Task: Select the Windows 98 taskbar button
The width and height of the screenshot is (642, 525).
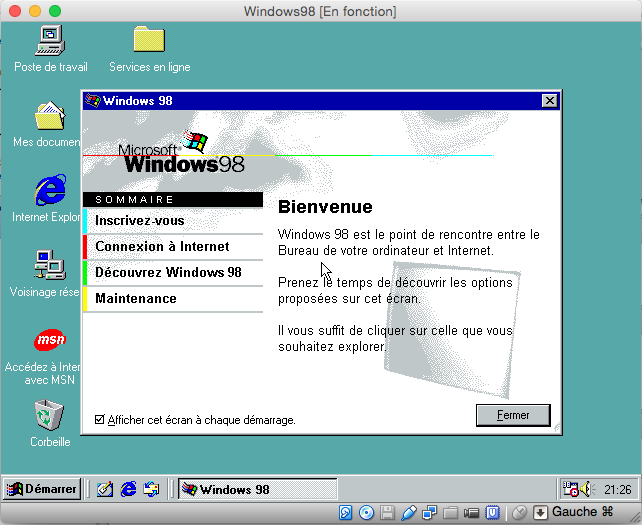Action: pos(258,489)
